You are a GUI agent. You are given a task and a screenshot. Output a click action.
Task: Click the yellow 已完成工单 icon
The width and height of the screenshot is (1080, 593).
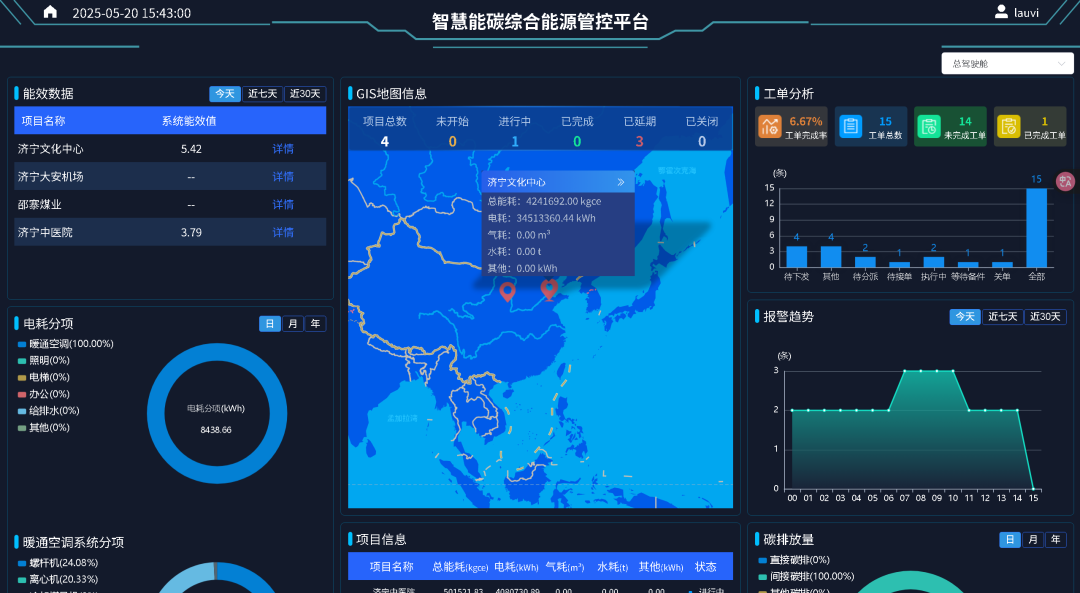(1007, 126)
